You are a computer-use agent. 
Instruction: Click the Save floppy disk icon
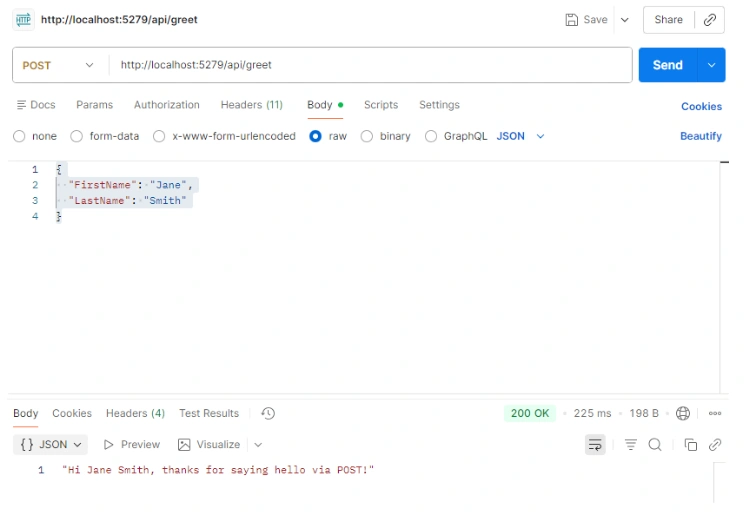point(571,20)
